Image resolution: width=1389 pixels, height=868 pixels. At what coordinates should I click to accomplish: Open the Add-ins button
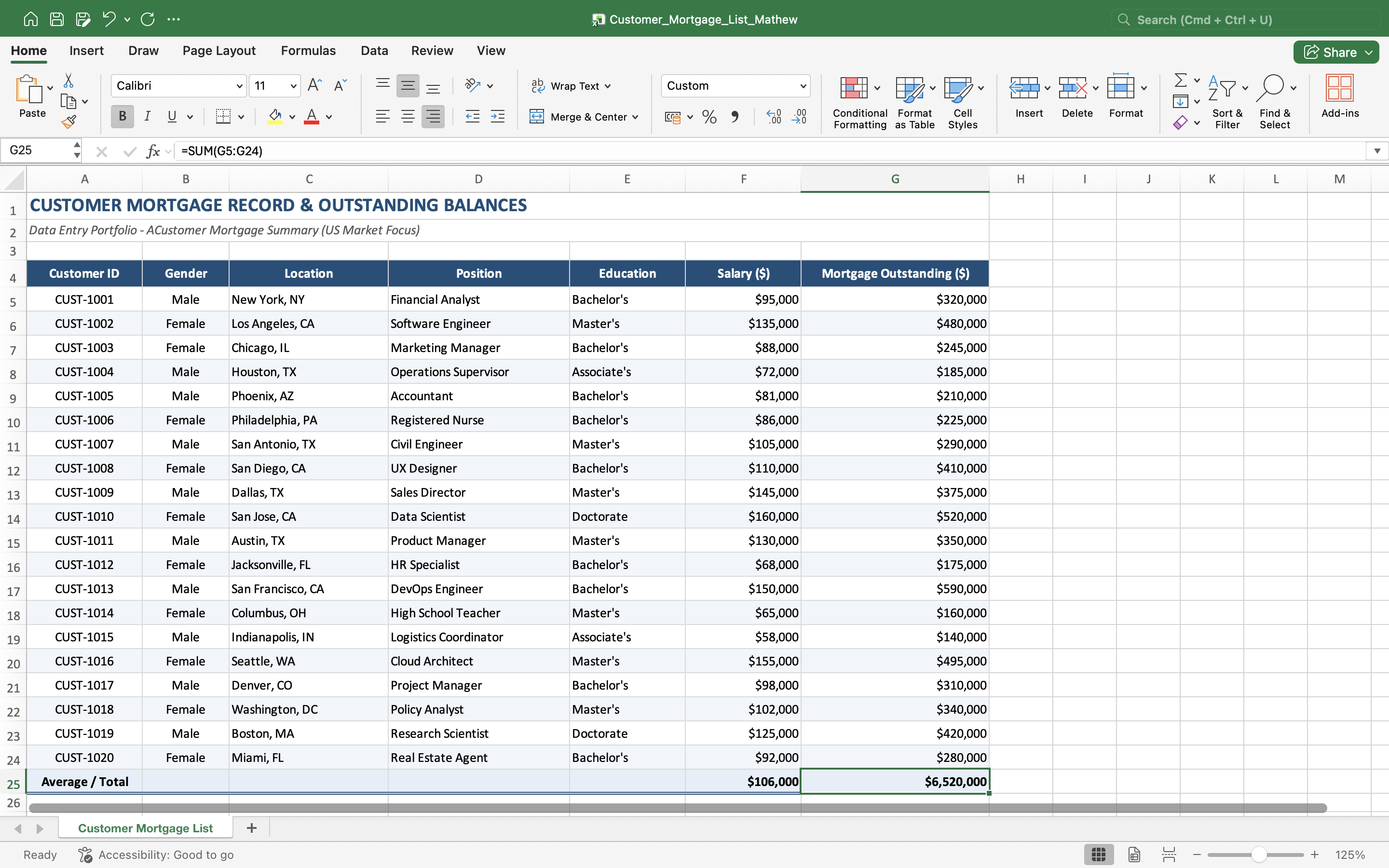[x=1340, y=96]
